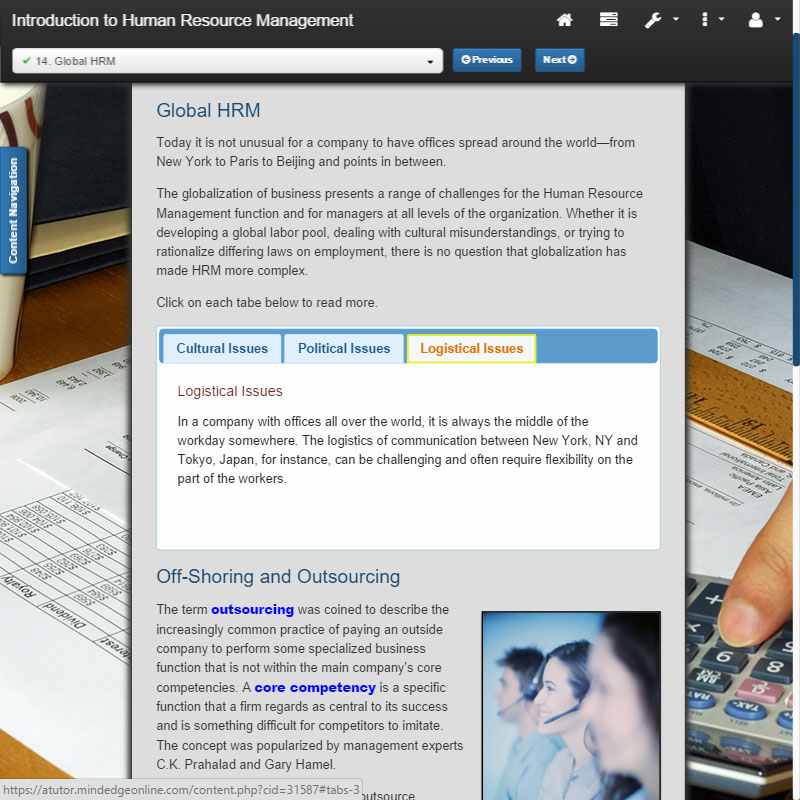
Task: Expand the 14. Global HRM page dropdown
Action: coord(227,61)
